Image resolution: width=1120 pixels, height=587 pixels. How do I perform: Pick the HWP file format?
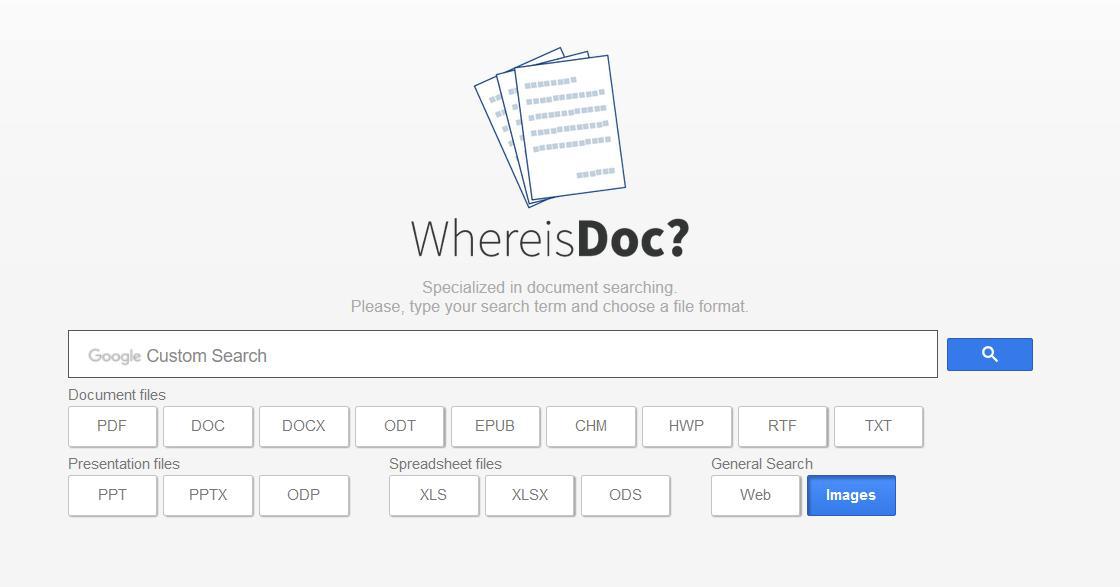686,426
